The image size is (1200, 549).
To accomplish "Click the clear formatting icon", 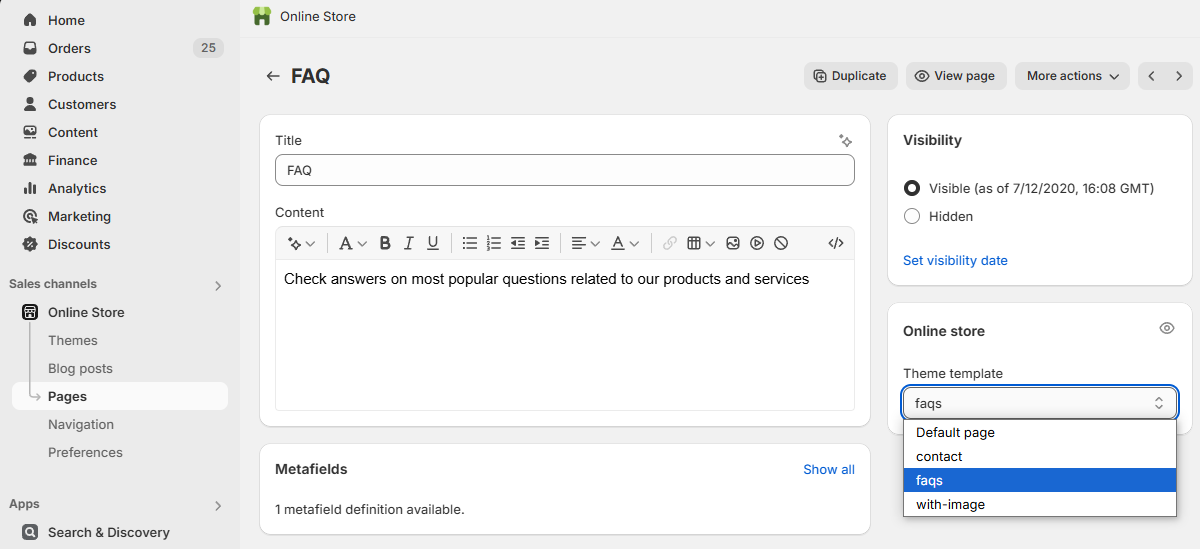I will pyautogui.click(x=781, y=243).
